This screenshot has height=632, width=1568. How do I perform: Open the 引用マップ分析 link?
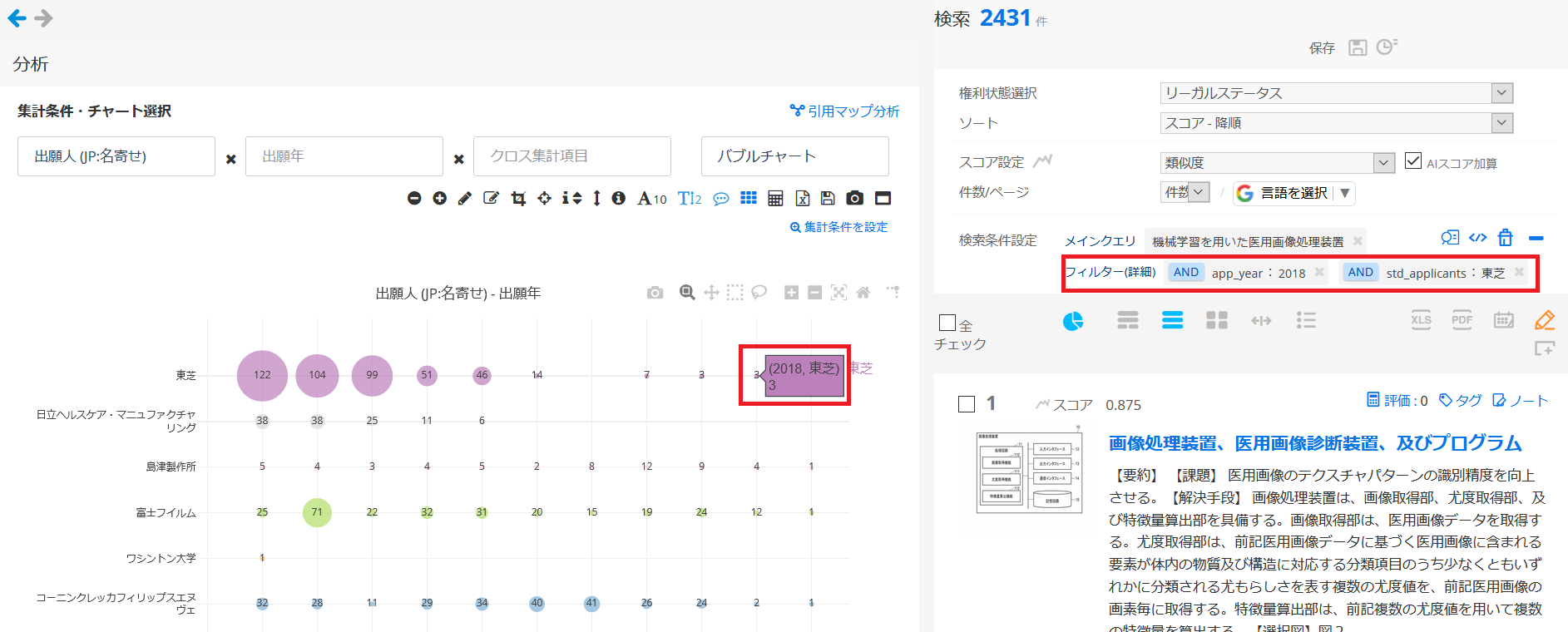tap(845, 111)
